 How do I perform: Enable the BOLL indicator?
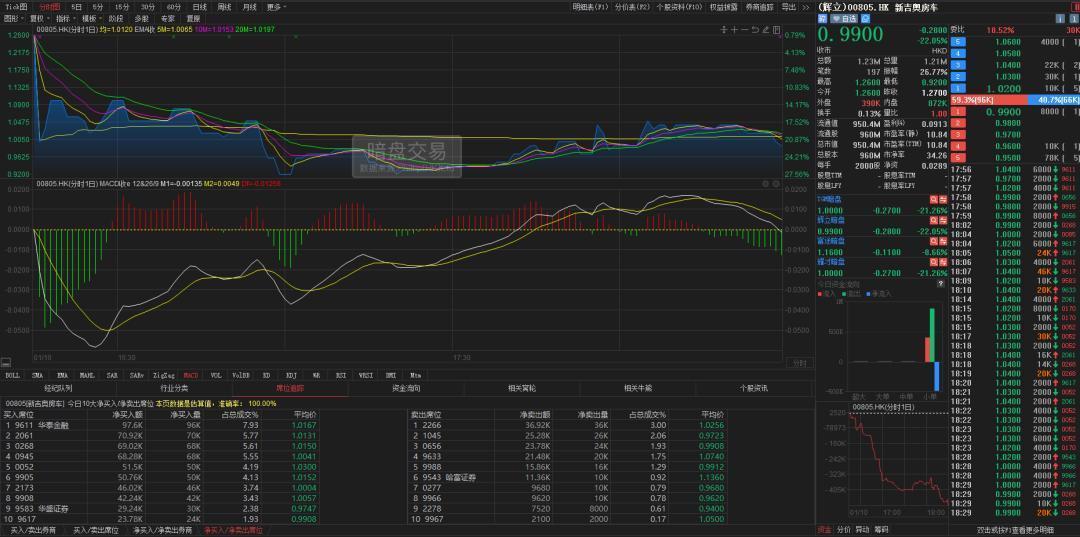tap(13, 375)
